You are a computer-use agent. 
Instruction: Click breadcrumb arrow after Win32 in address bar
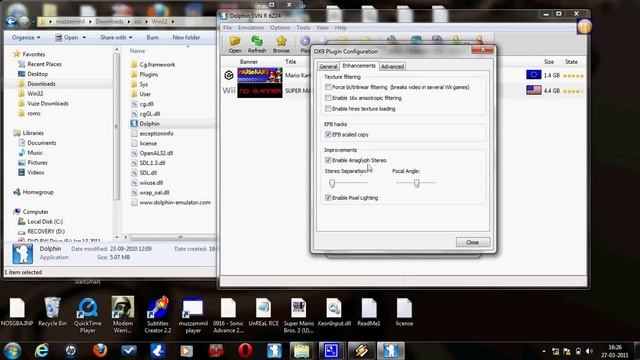click(173, 21)
